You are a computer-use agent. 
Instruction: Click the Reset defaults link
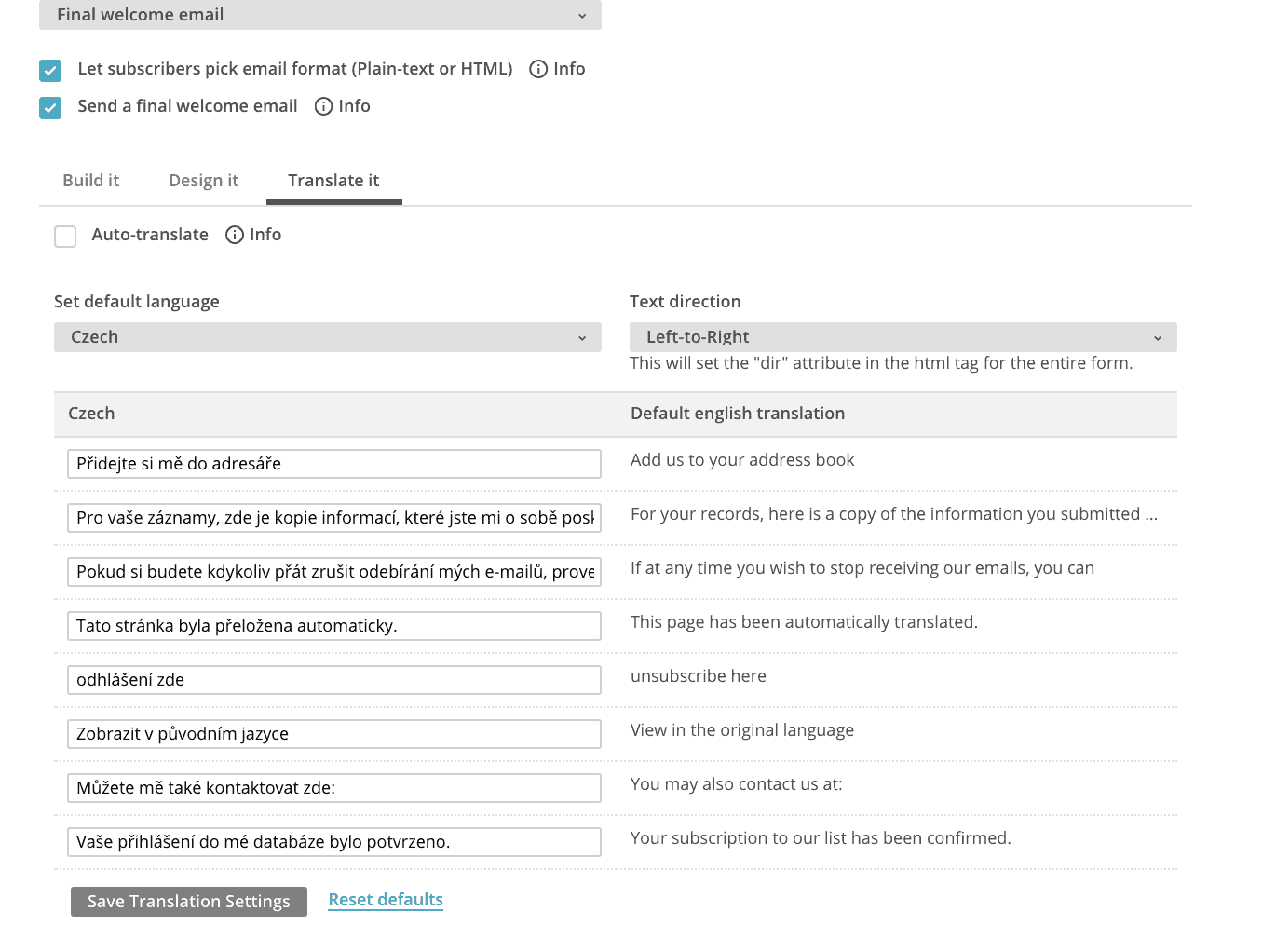(386, 900)
